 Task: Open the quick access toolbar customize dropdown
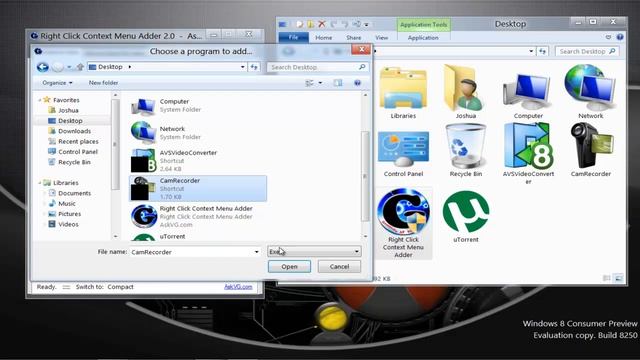366,24
